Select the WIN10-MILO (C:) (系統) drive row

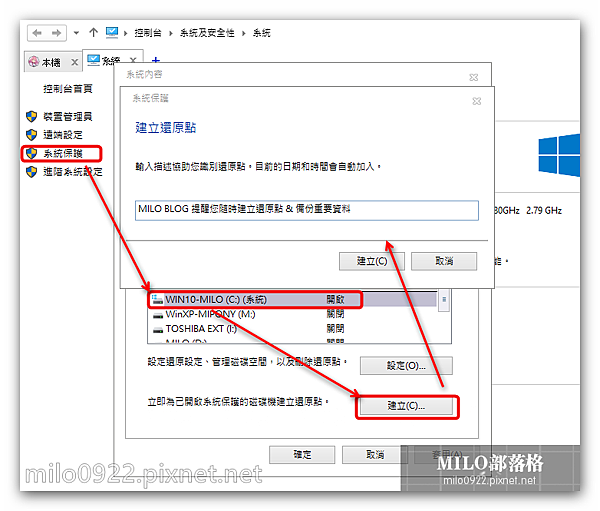[x=293, y=299]
